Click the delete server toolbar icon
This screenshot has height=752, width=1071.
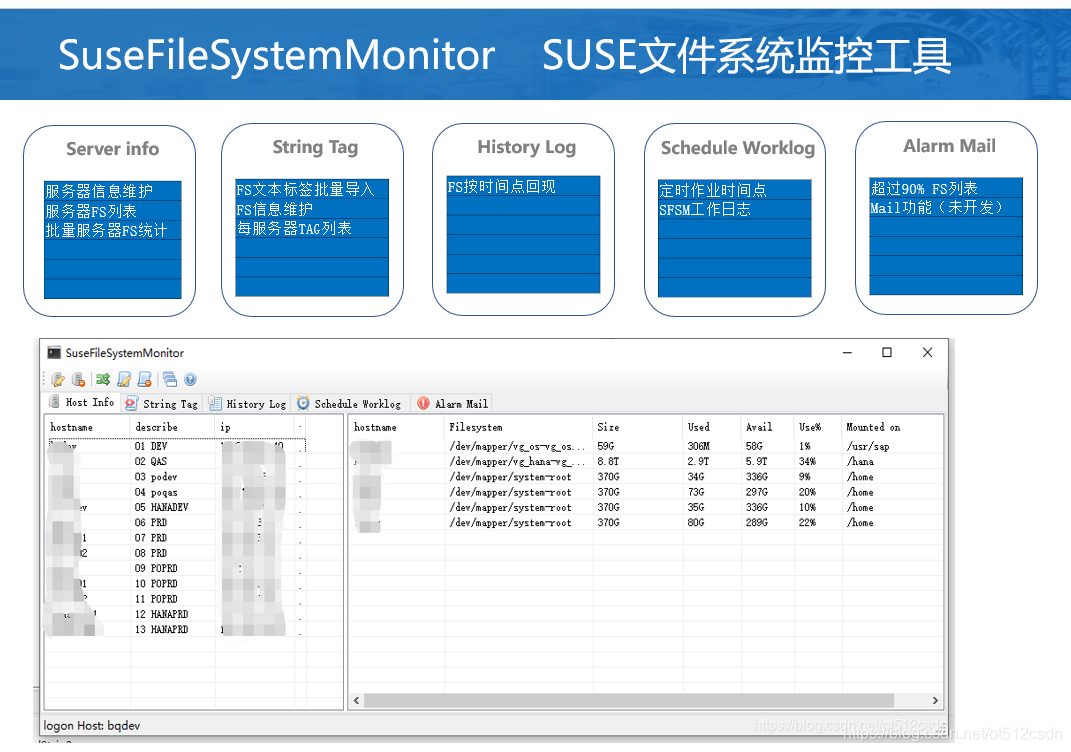[x=79, y=379]
